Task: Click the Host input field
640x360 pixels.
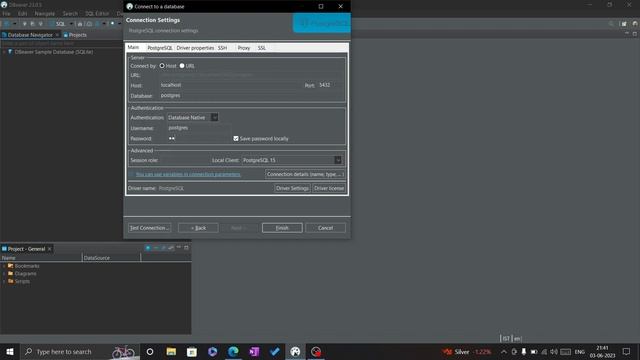Action: (x=229, y=85)
